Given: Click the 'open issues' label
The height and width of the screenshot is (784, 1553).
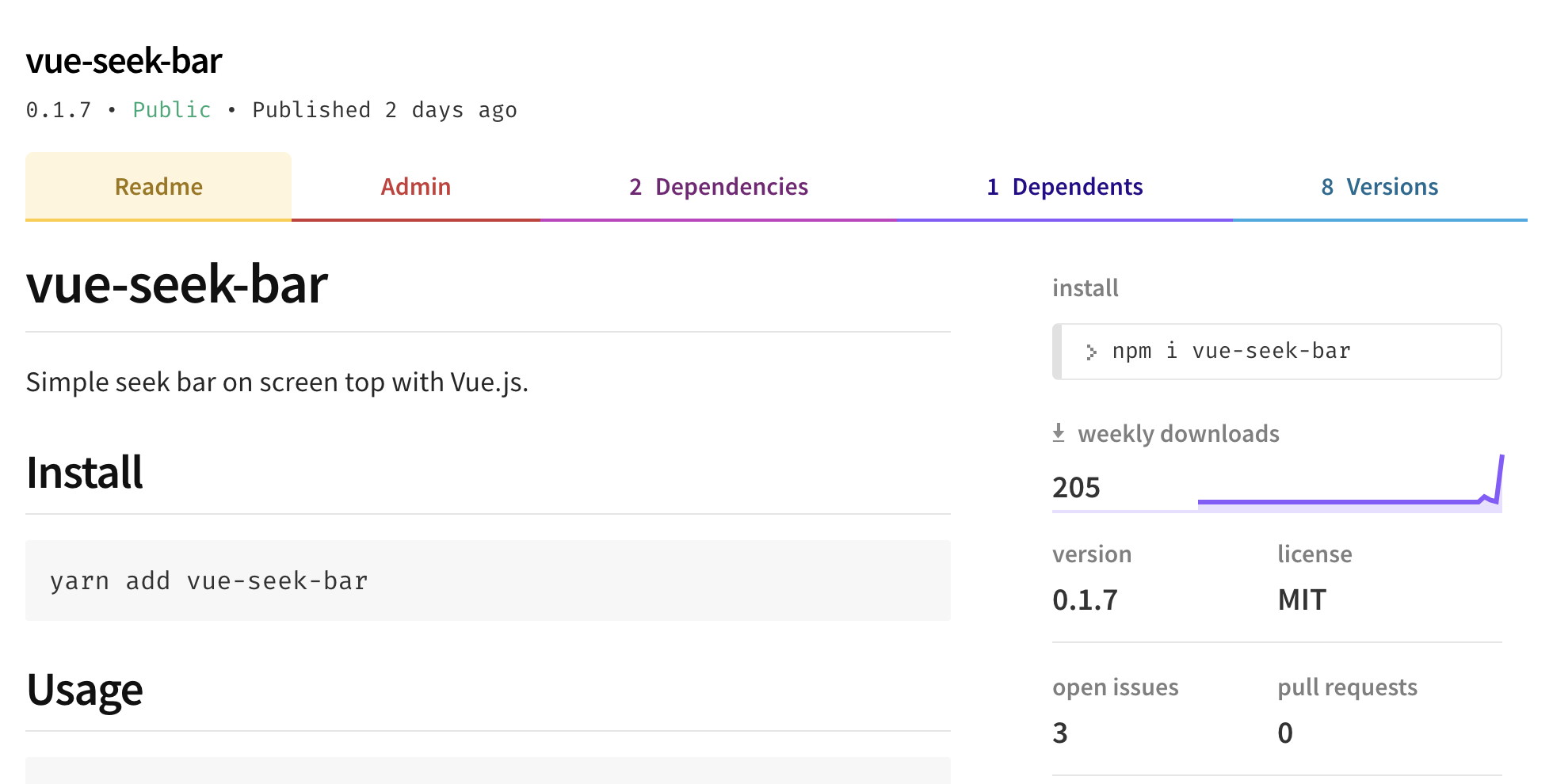Looking at the screenshot, I should click(1116, 687).
